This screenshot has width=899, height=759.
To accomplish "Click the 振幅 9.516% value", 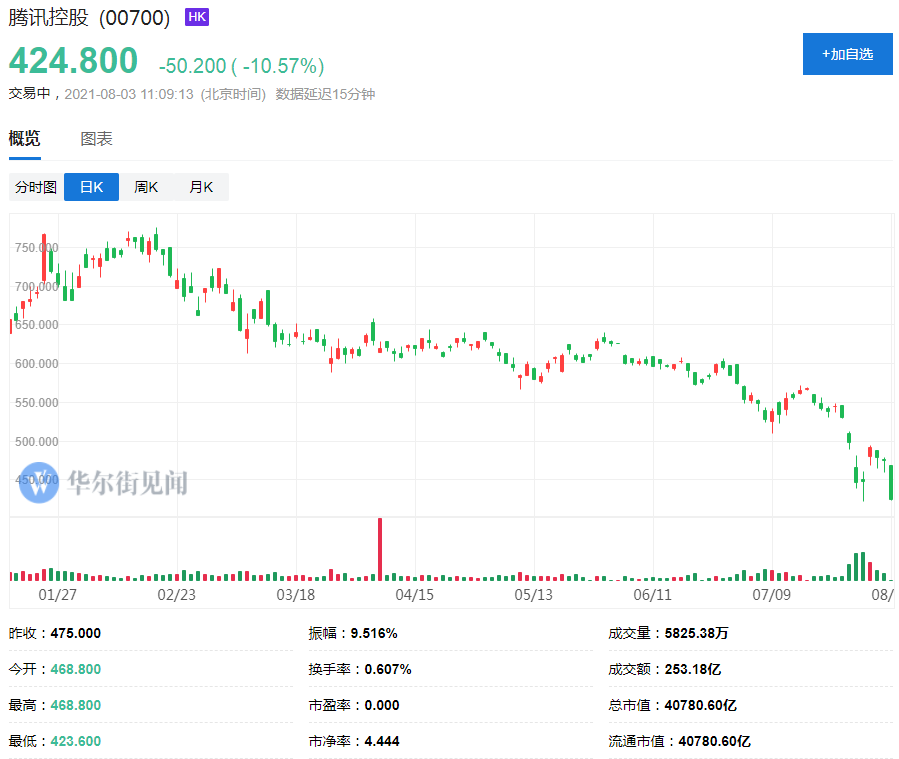I will (x=374, y=633).
